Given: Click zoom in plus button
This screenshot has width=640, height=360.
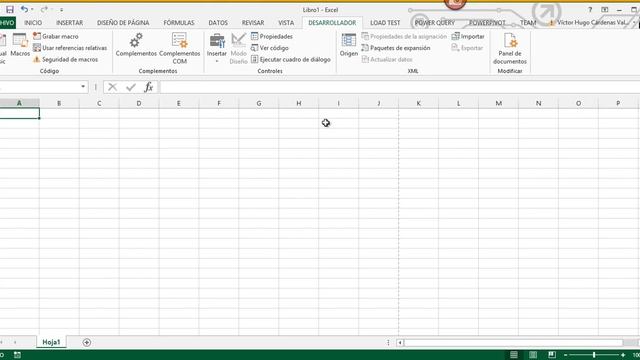Looking at the screenshot, I should pos(623,355).
